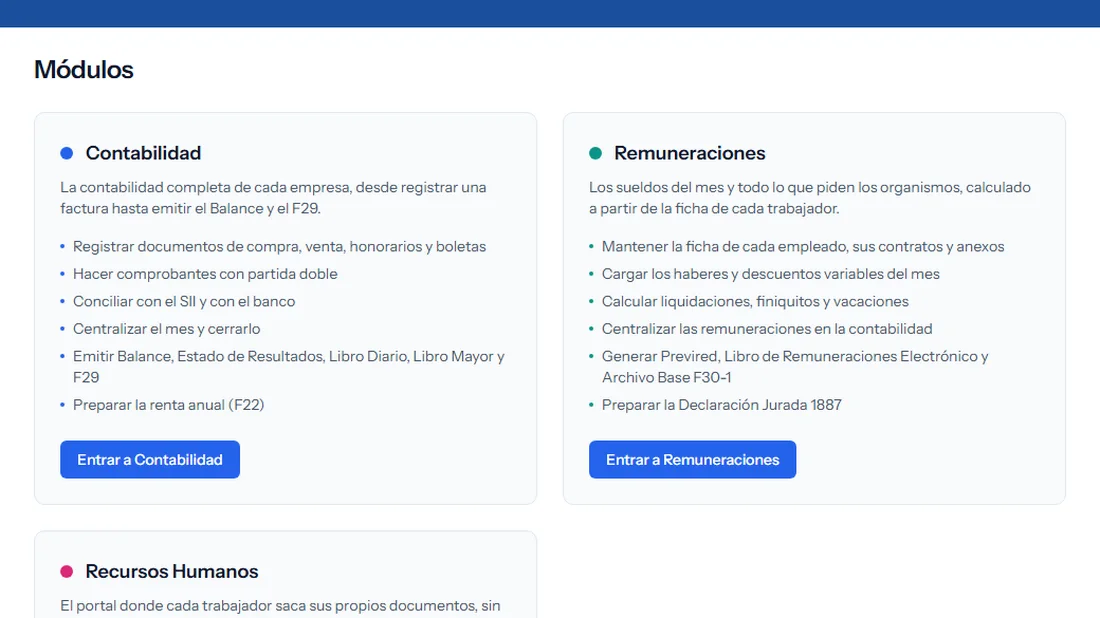The image size is (1100, 618).
Task: Click the Módulos page title
Action: point(83,69)
